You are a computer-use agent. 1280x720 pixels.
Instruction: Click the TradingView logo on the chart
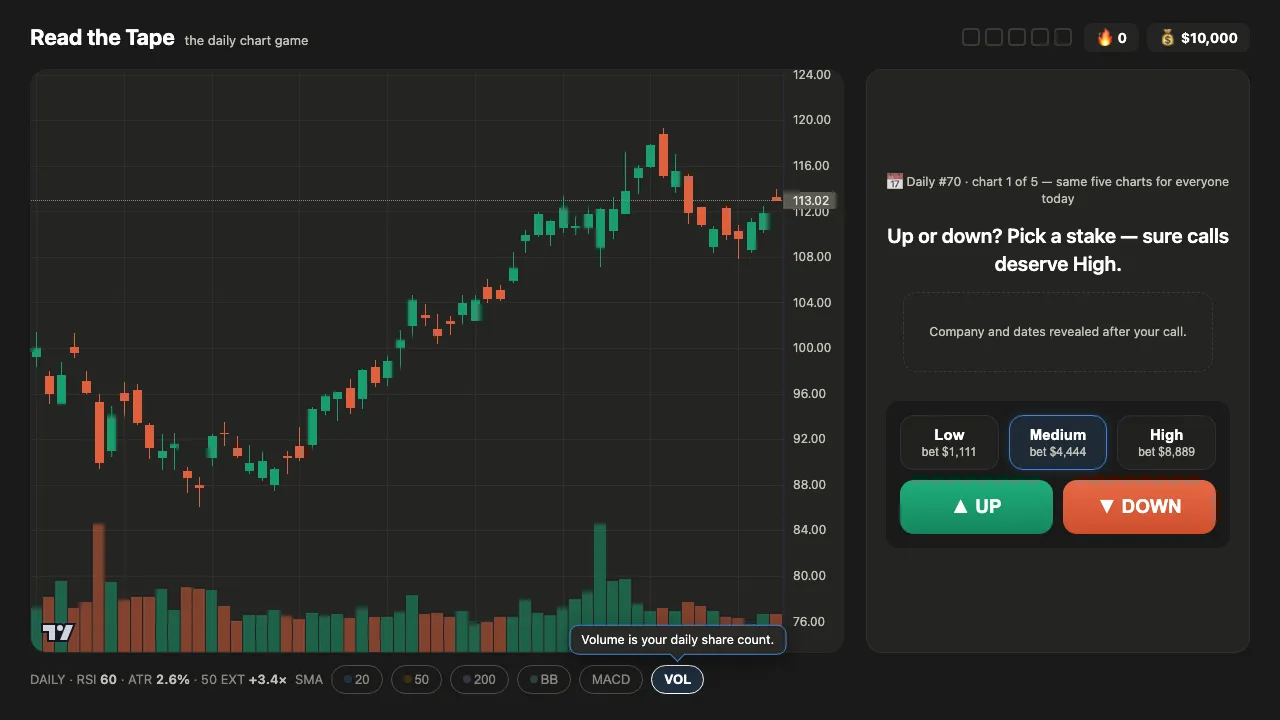coord(57,632)
